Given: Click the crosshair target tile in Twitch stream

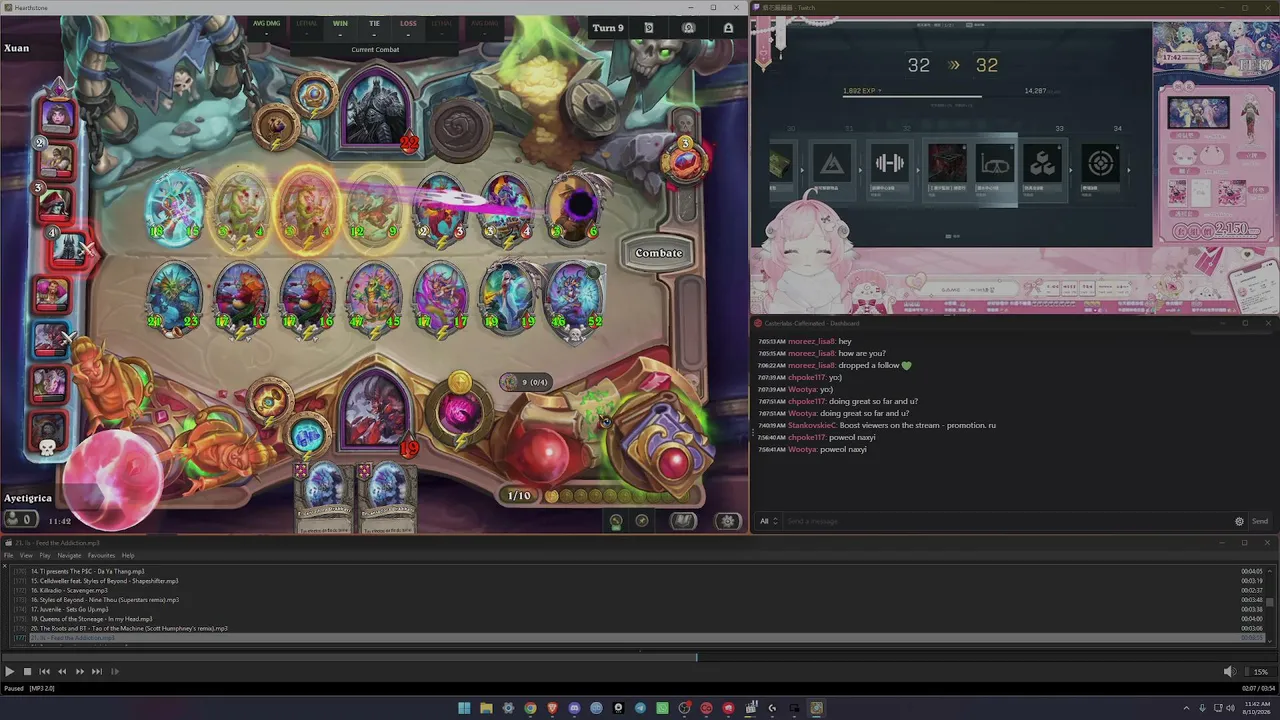Looking at the screenshot, I should coord(1100,163).
